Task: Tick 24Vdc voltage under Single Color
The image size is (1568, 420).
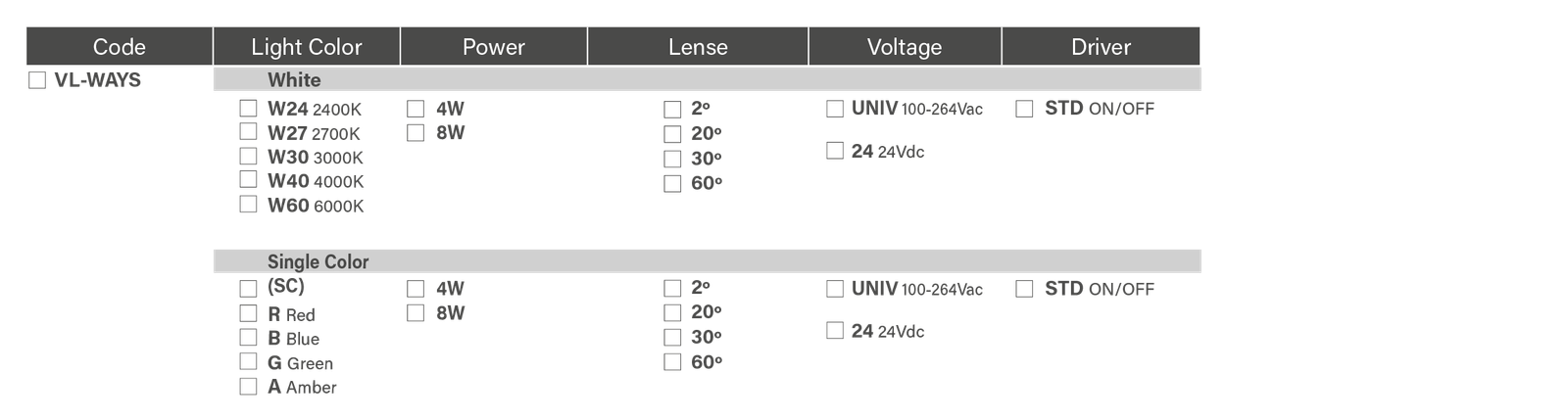Action: click(x=835, y=331)
